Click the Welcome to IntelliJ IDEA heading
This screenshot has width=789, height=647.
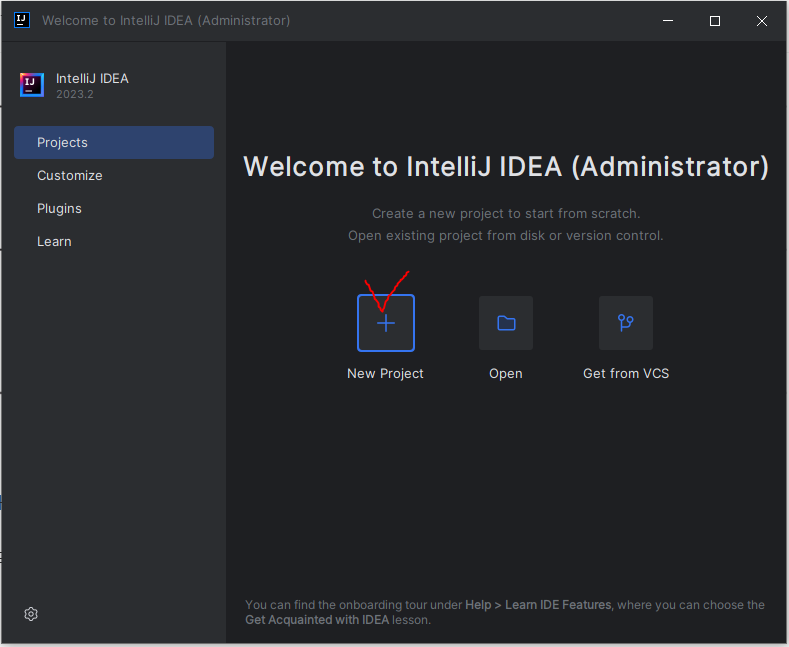(x=506, y=167)
